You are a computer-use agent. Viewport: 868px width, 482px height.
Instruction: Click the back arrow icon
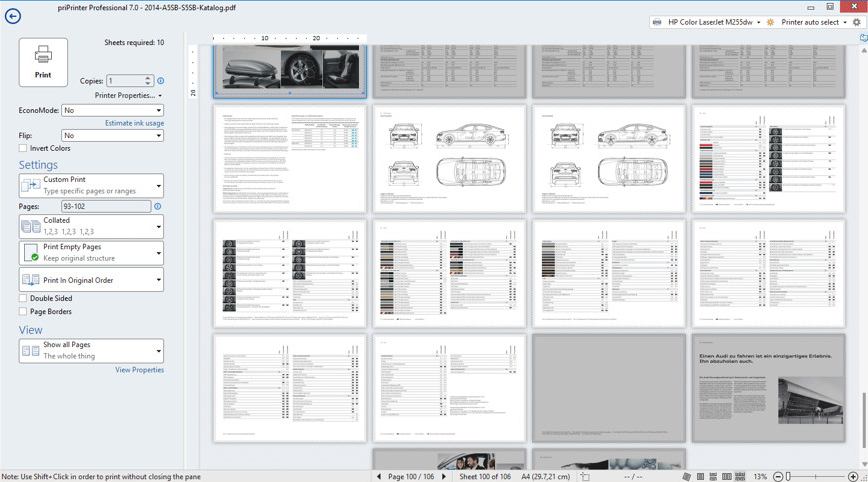(12, 17)
